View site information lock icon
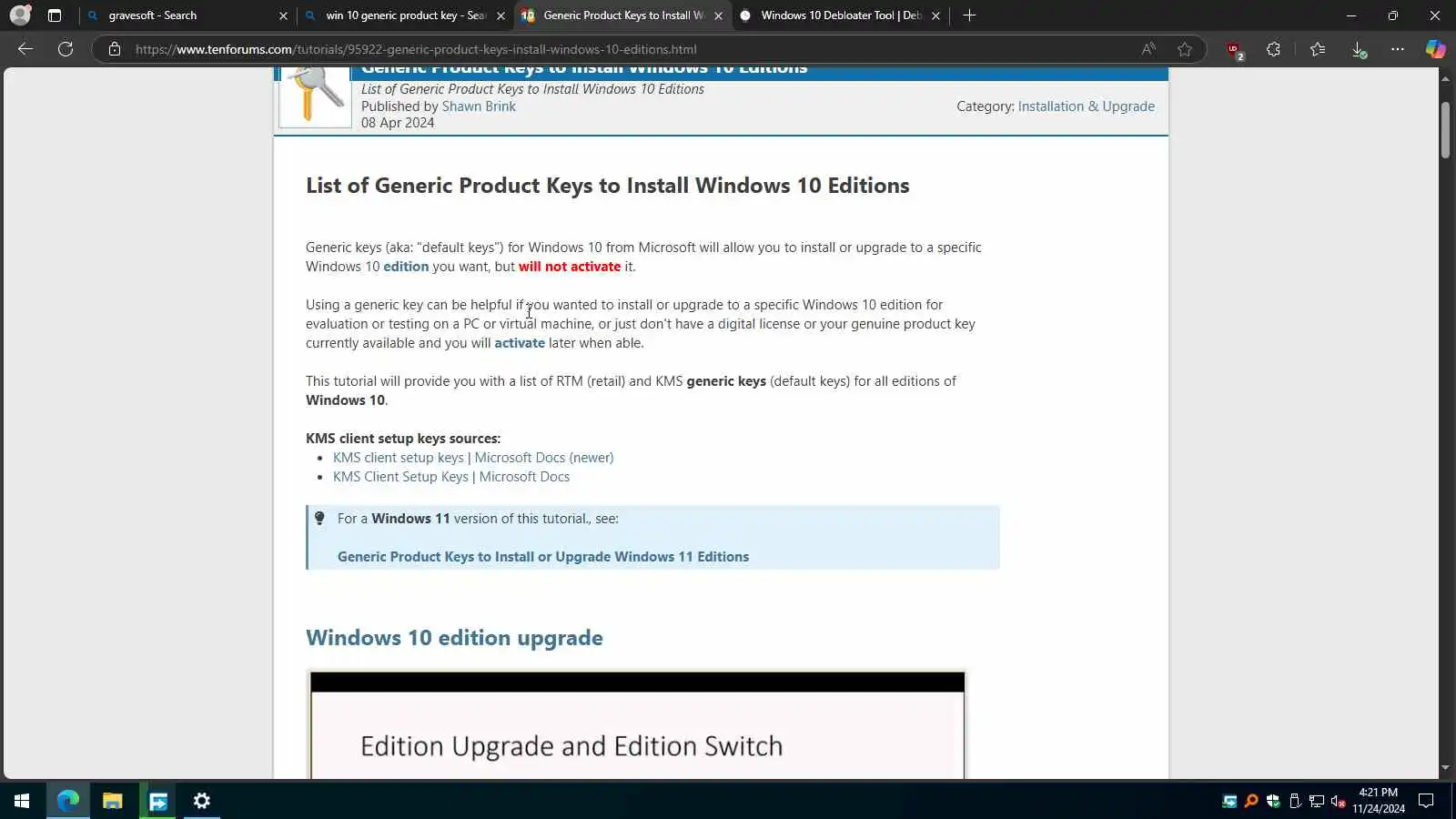Image resolution: width=1456 pixels, height=819 pixels. click(115, 49)
